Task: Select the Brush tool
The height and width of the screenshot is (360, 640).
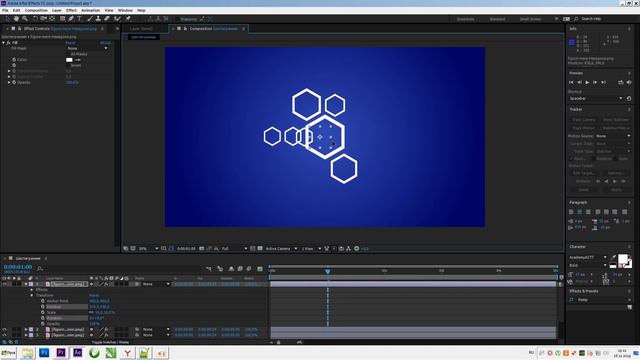Action: (90, 19)
